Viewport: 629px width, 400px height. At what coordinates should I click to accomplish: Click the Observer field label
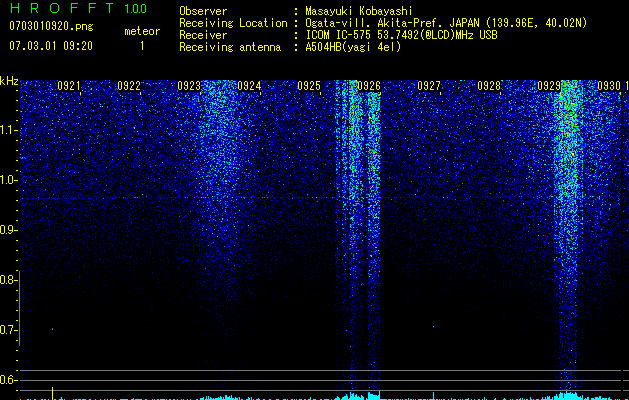203,11
